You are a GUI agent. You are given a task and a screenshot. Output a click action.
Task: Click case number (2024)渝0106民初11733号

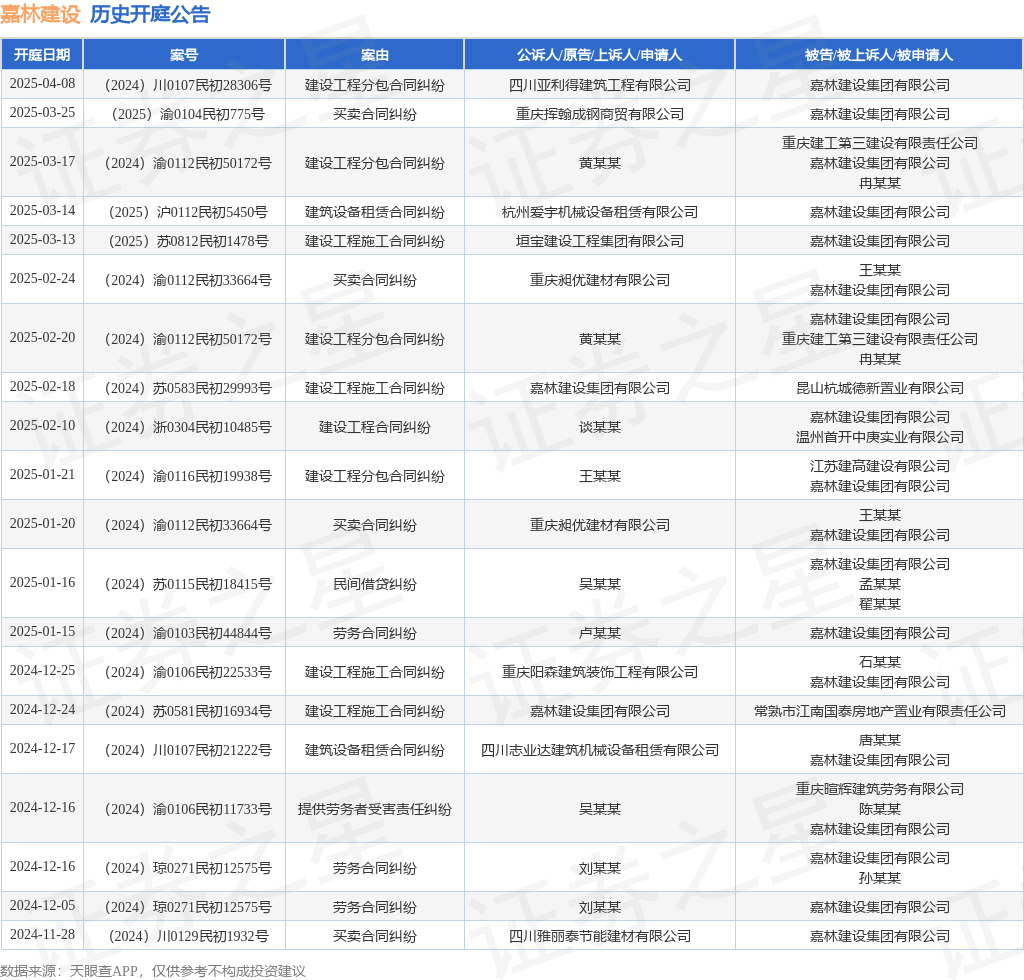point(188,810)
